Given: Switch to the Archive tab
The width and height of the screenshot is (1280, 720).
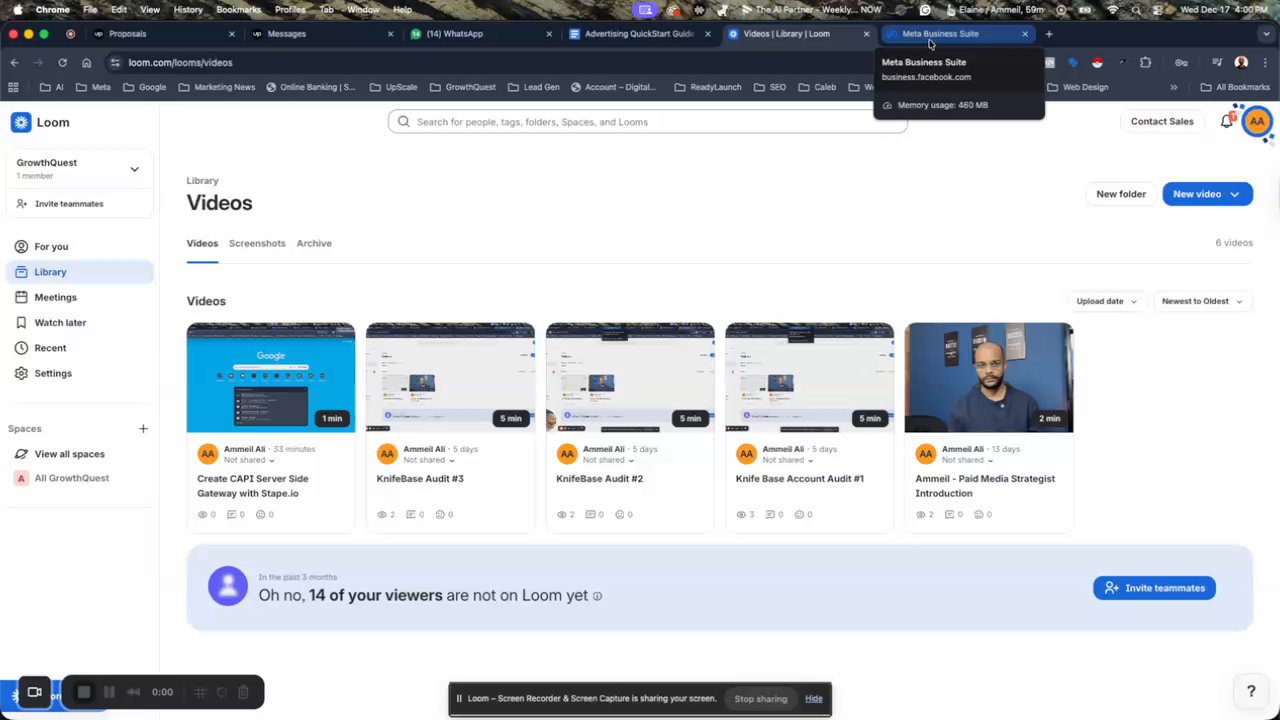Looking at the screenshot, I should pos(314,243).
